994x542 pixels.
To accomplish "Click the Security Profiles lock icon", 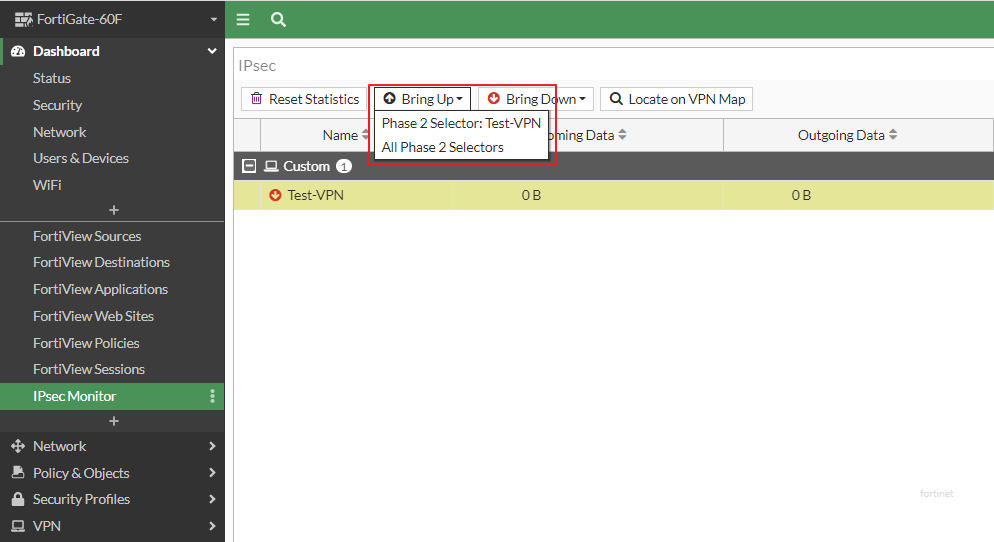I will coord(18,499).
